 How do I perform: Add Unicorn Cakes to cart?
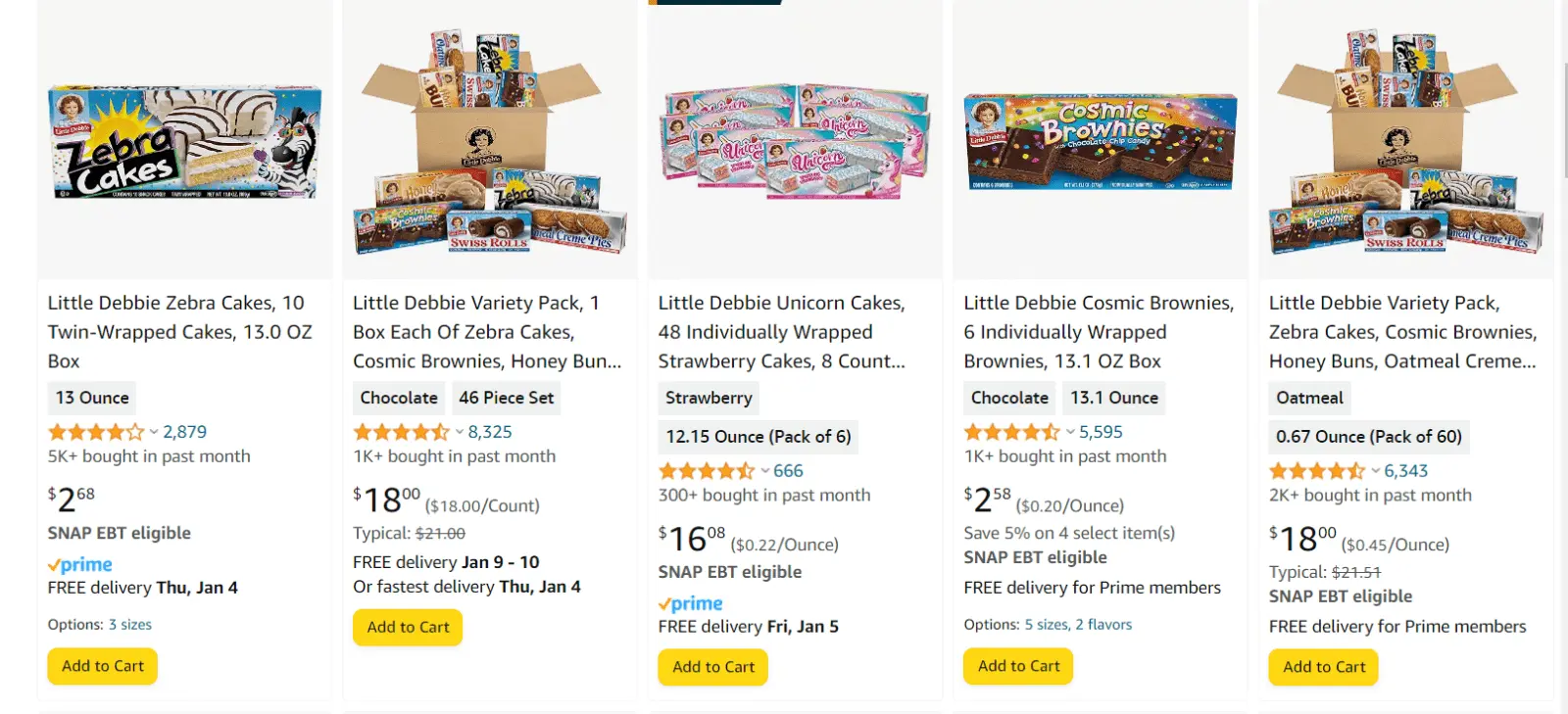713,667
